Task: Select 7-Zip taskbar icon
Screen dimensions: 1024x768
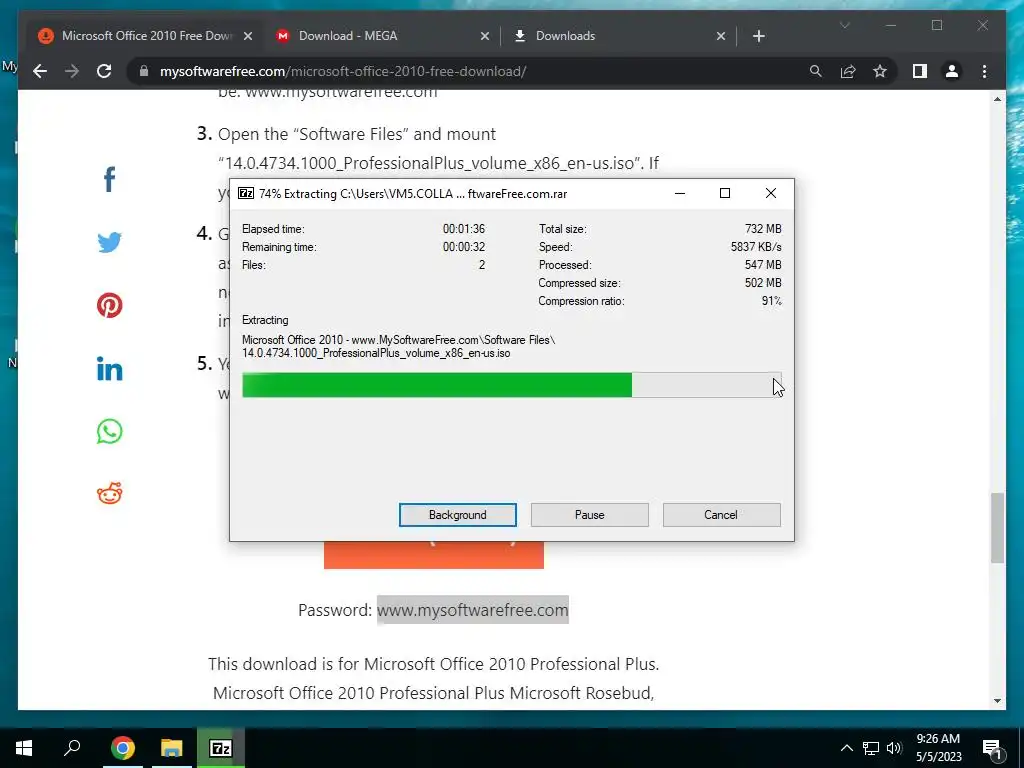Action: point(221,748)
